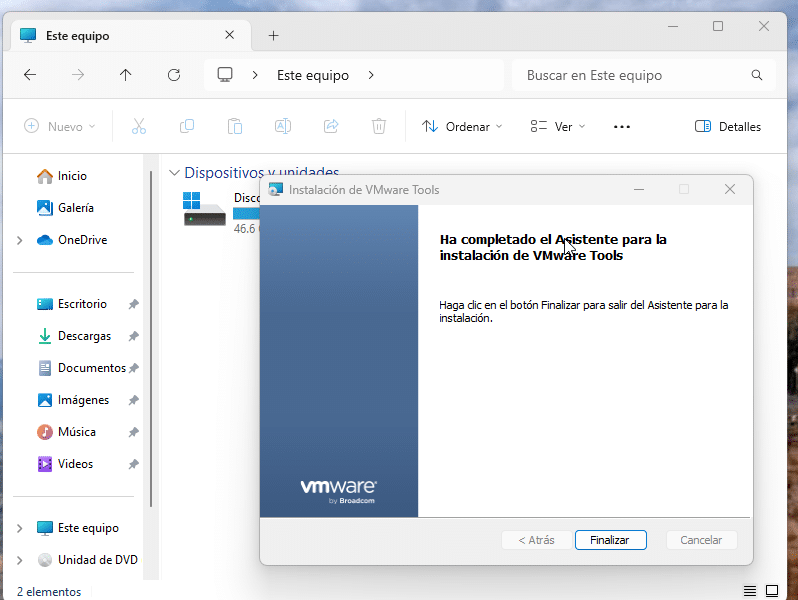Select Unidad de DVD in the sidebar
This screenshot has width=798, height=600.
pyautogui.click(x=98, y=560)
